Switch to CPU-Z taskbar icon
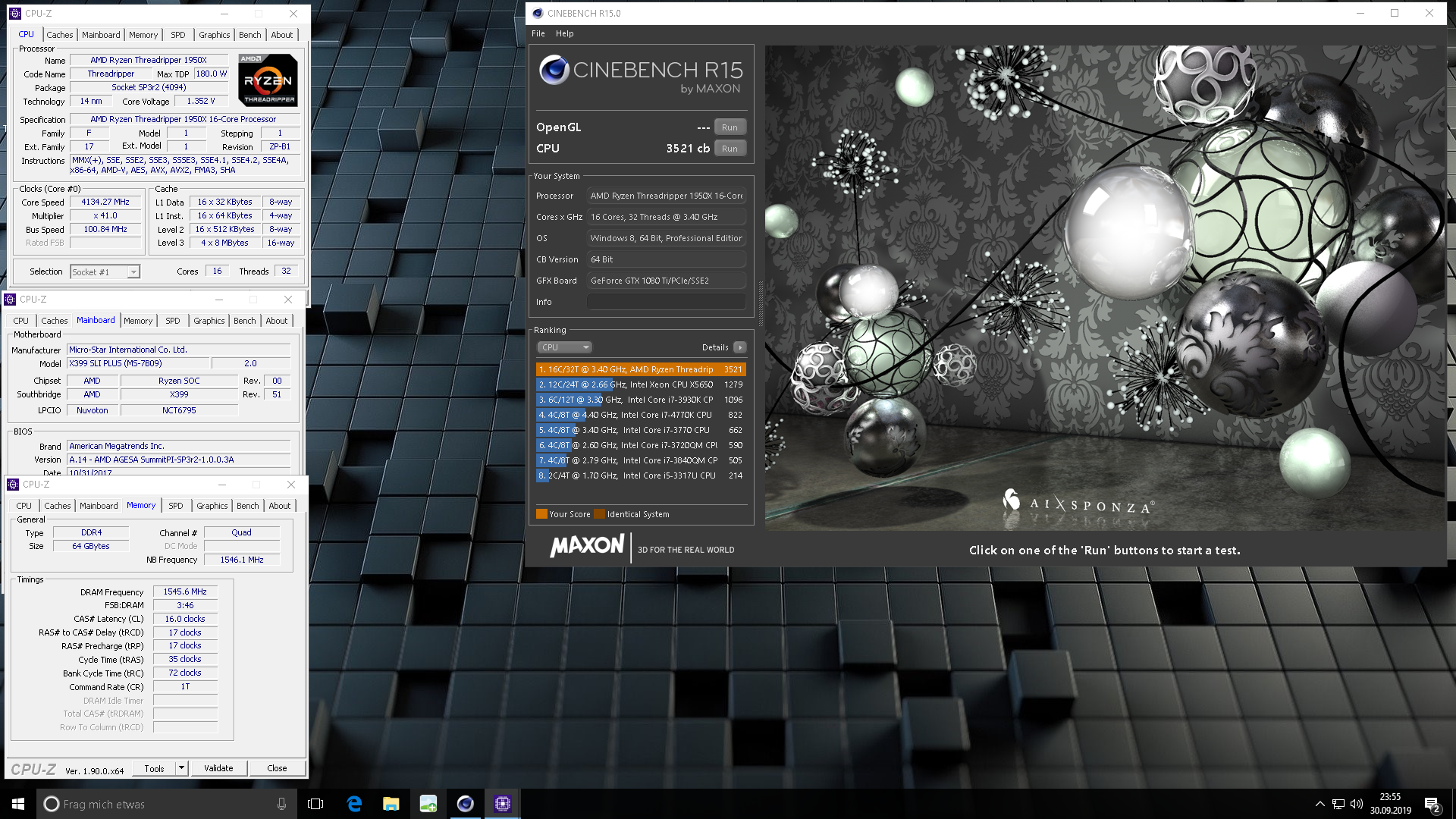Viewport: 1456px width, 819px height. 502,804
